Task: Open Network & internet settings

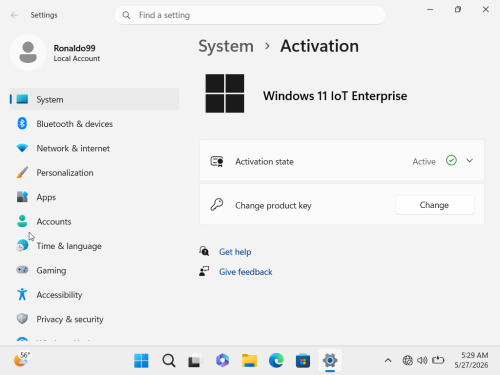Action: click(x=94, y=148)
